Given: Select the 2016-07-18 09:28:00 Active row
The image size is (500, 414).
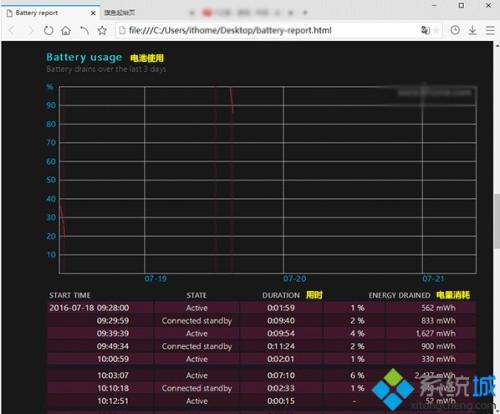Looking at the screenshot, I should tap(262, 308).
